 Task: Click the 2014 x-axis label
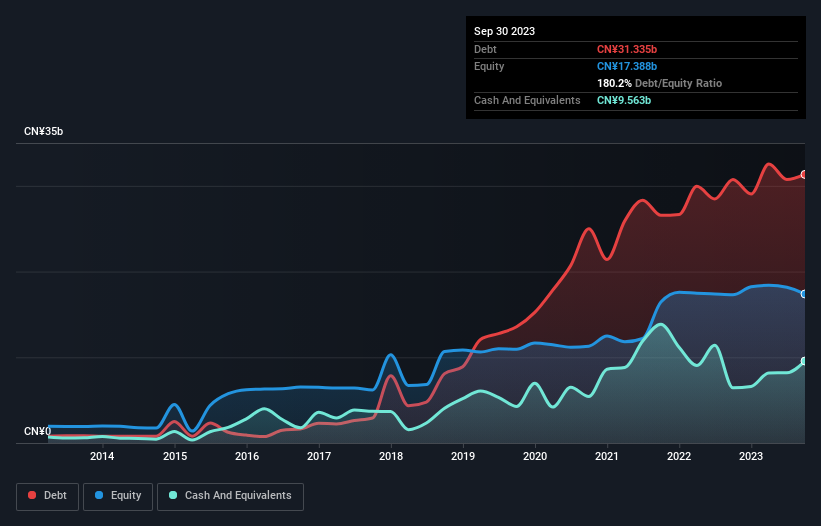pos(102,456)
